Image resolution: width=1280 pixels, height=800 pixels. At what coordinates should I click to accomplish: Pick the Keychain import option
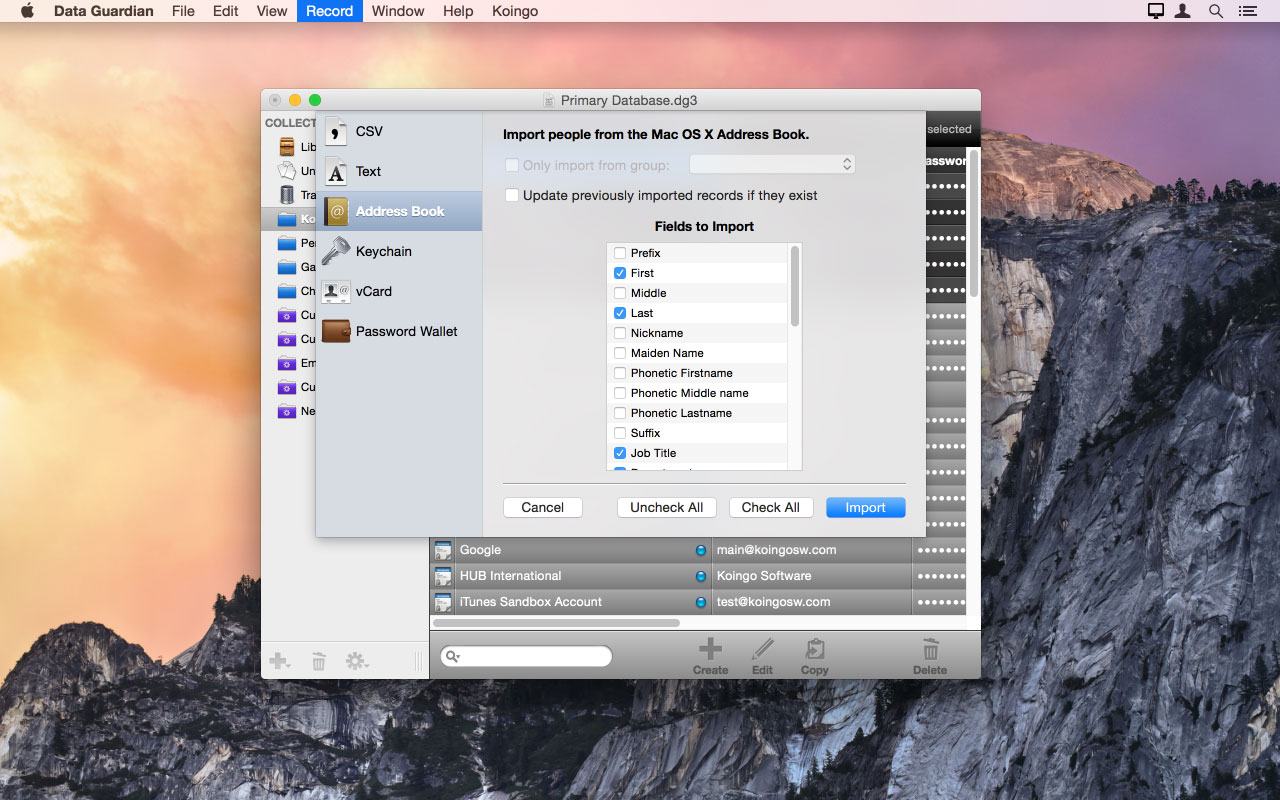pyautogui.click(x=399, y=251)
